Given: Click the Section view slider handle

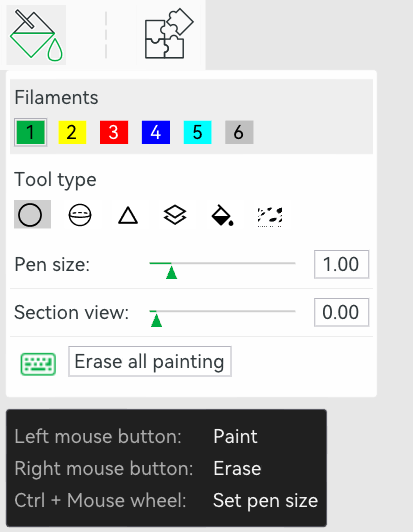Looking at the screenshot, I should pyautogui.click(x=156, y=320).
